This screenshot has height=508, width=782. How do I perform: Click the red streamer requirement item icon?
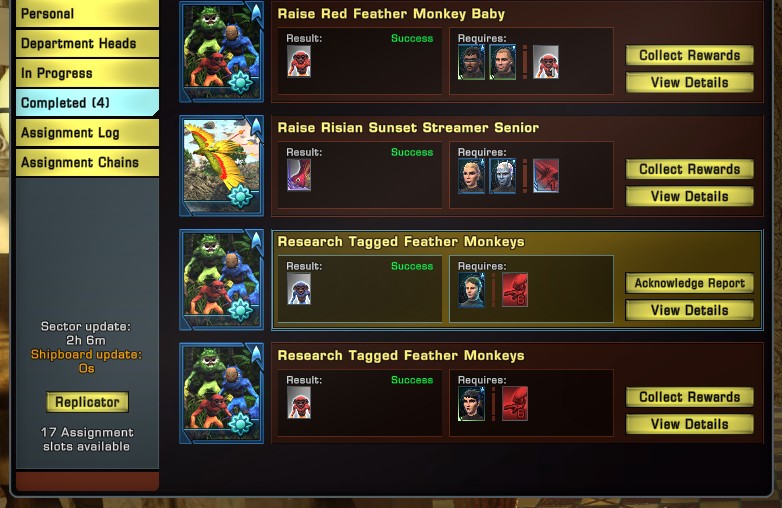point(546,175)
